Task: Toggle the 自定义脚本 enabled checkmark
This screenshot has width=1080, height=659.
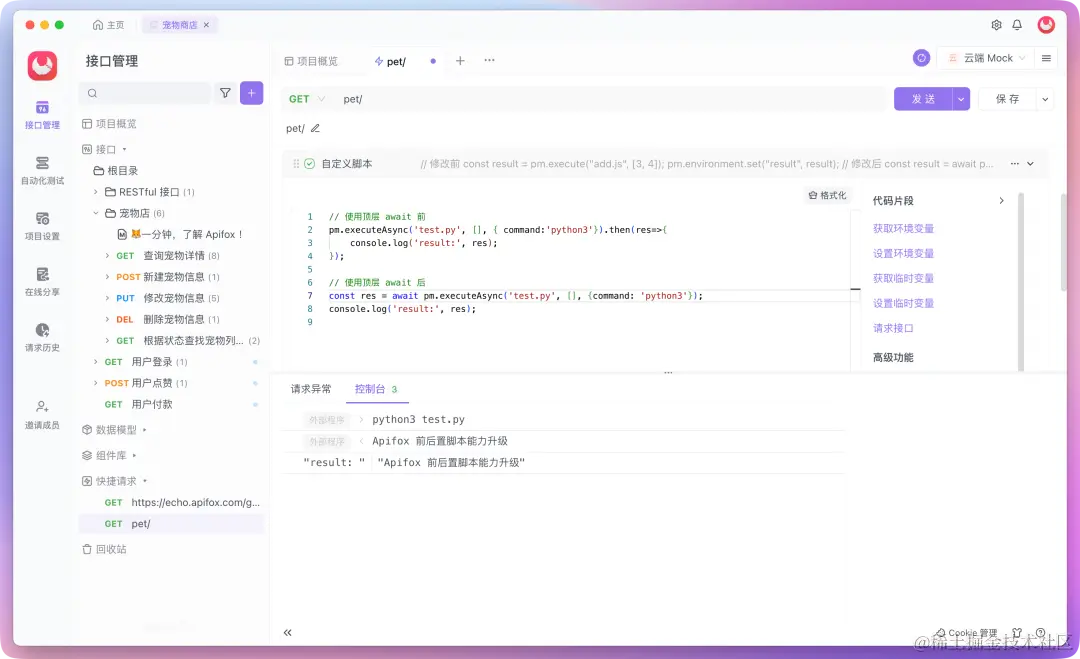Action: (309, 164)
